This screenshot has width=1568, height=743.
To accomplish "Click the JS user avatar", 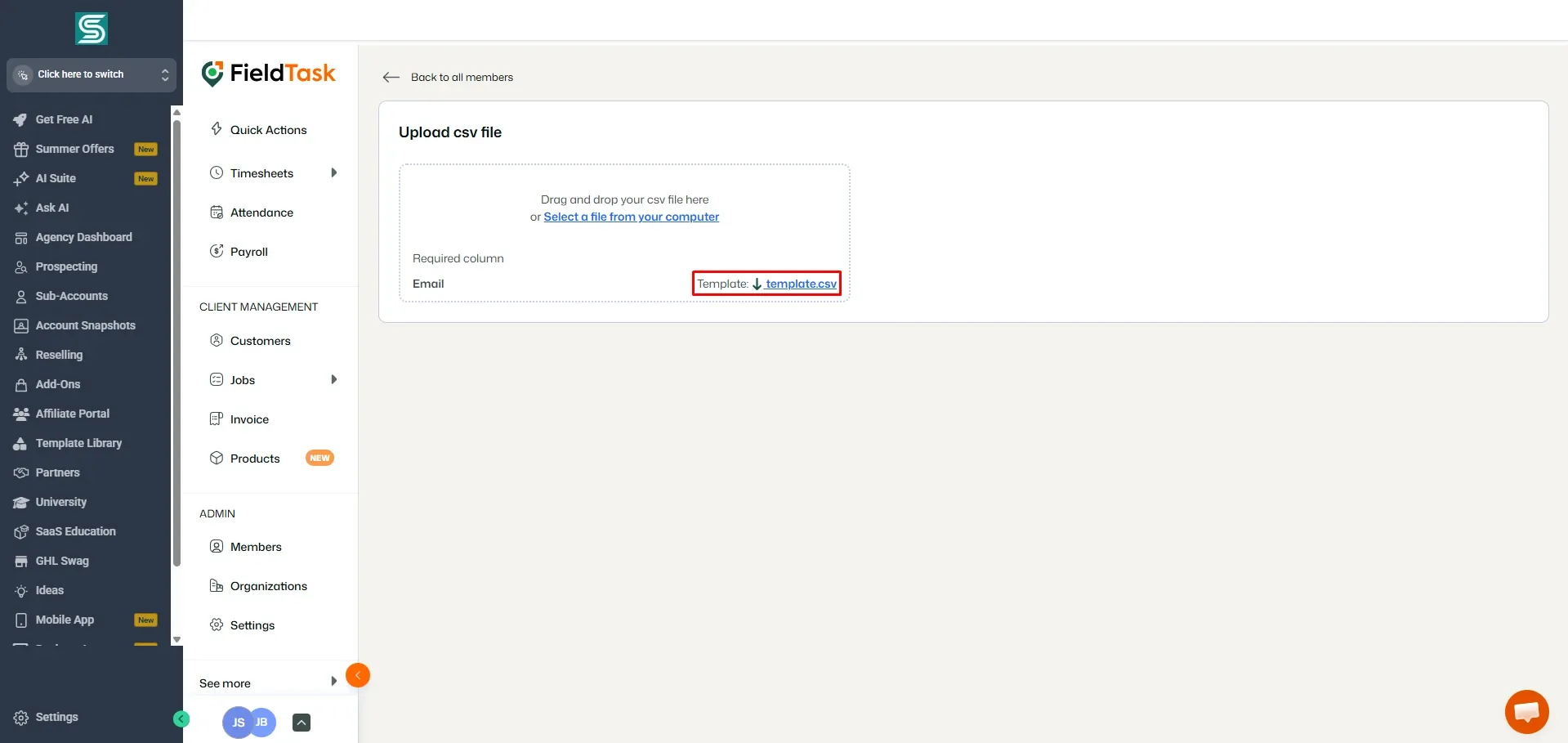I will point(238,723).
